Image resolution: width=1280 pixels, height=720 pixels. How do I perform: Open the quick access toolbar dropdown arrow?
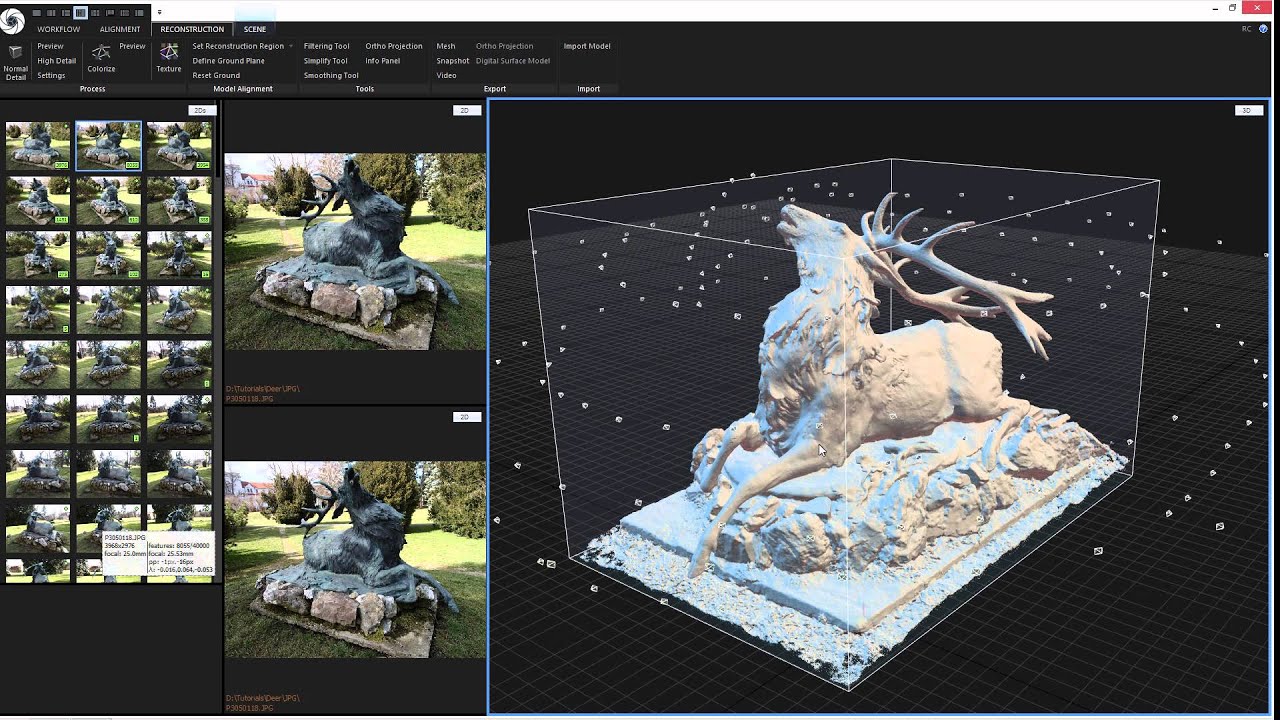(159, 13)
